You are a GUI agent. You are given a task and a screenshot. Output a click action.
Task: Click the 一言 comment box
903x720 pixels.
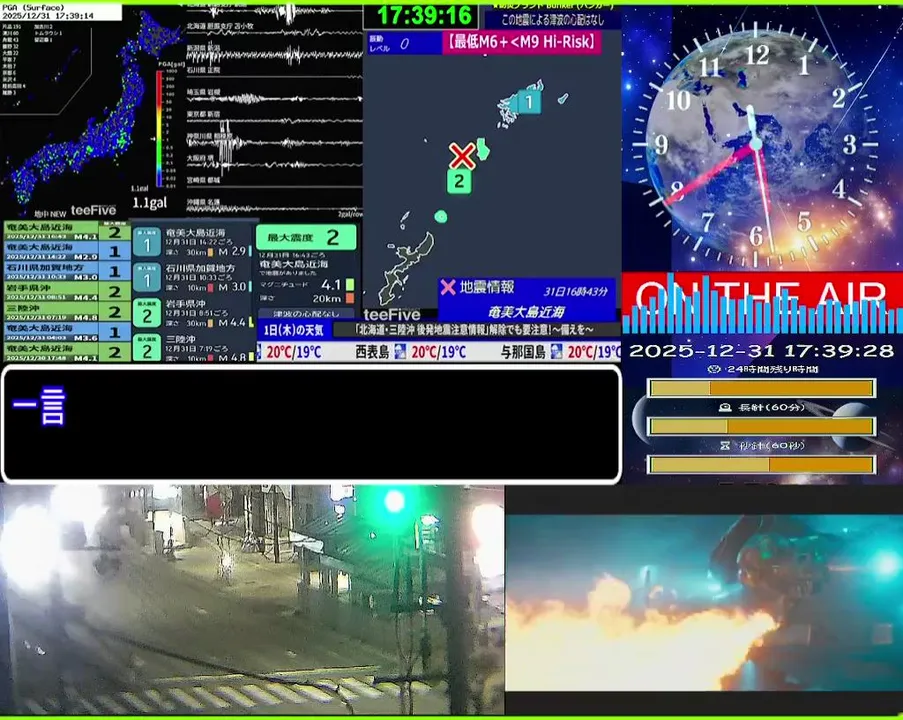pyautogui.click(x=312, y=424)
